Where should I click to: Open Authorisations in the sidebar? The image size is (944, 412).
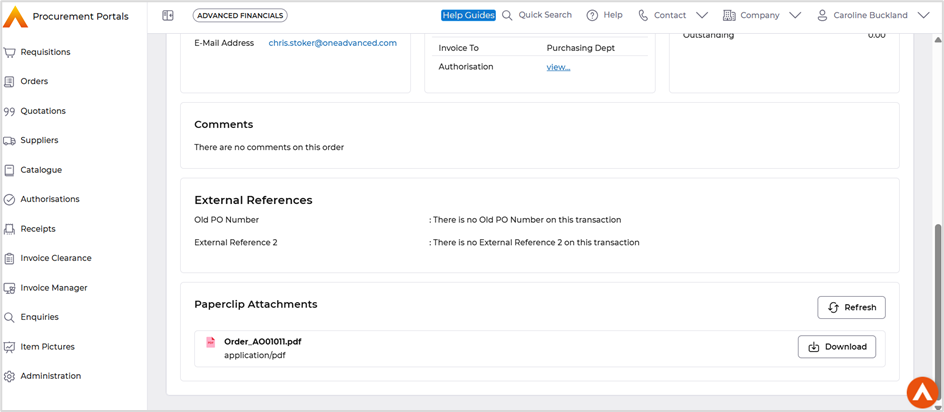[50, 199]
